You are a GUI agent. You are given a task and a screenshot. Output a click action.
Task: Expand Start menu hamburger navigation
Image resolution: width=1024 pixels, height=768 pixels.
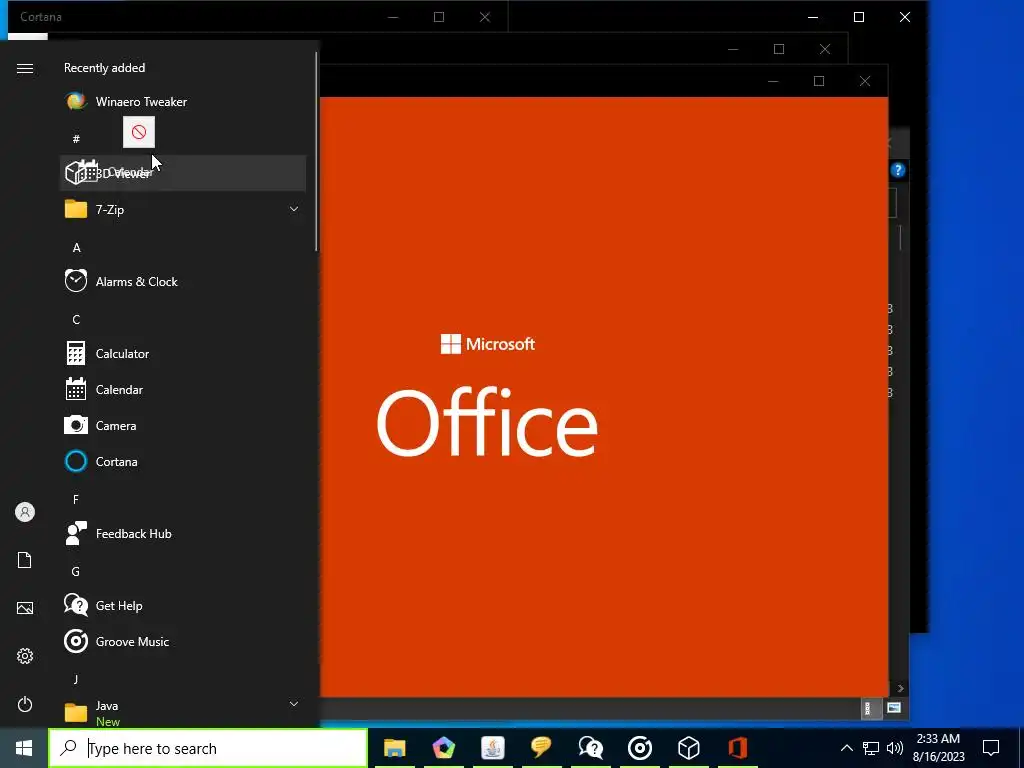[25, 68]
